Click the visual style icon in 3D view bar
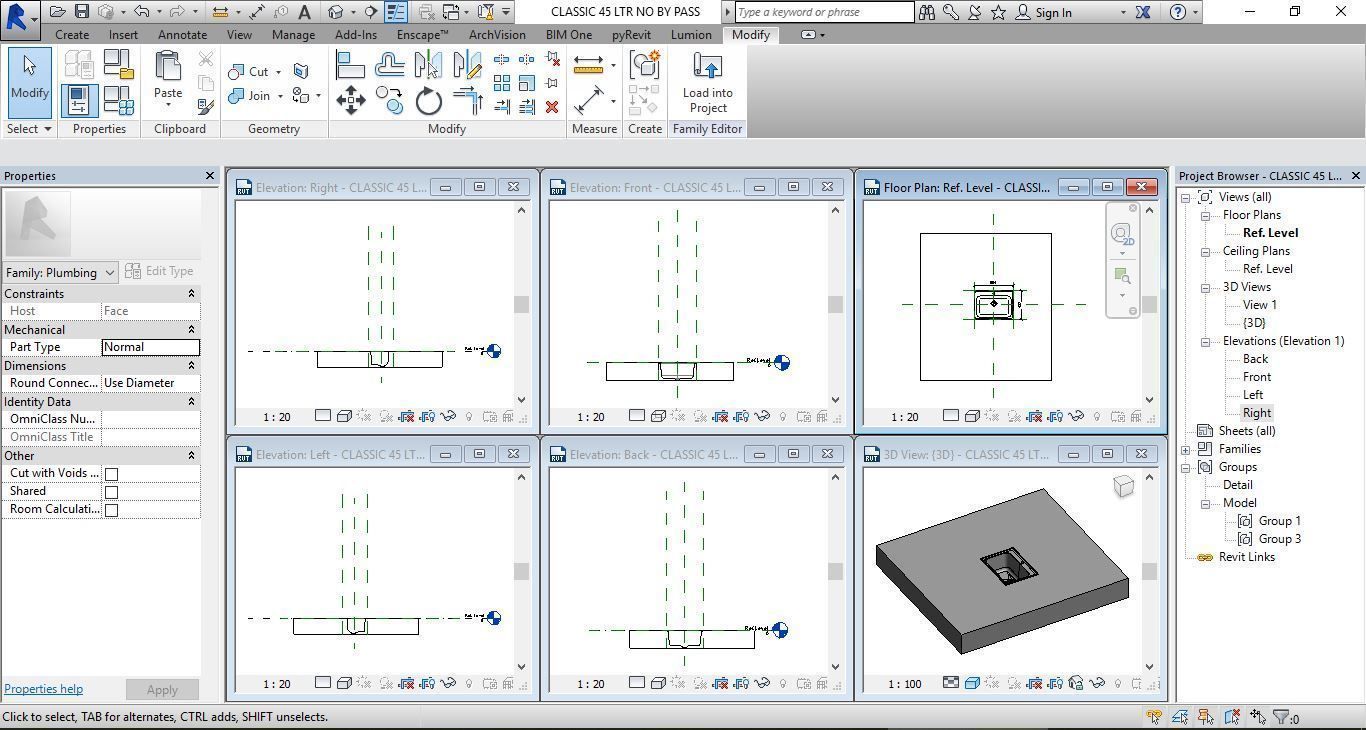Screen dimensions: 1366x730 click(972, 683)
